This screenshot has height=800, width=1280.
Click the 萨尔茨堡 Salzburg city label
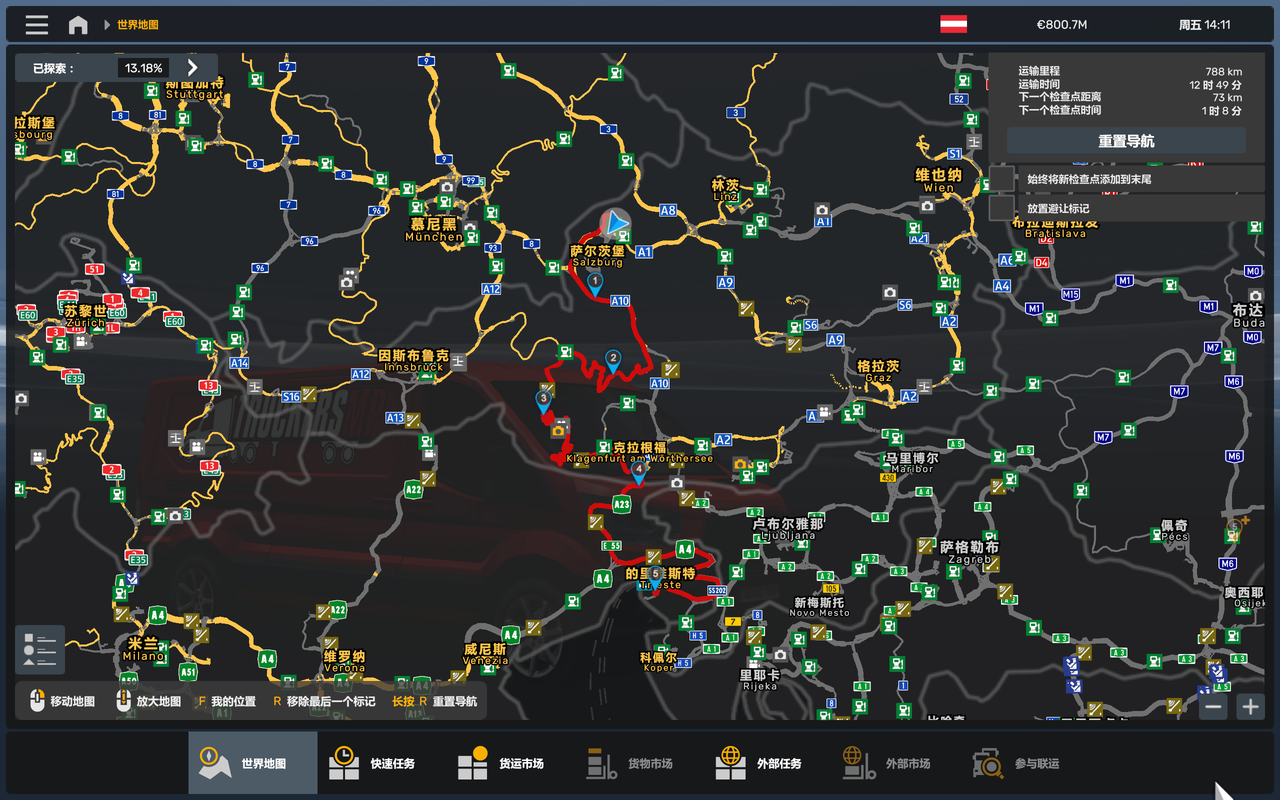[598, 256]
